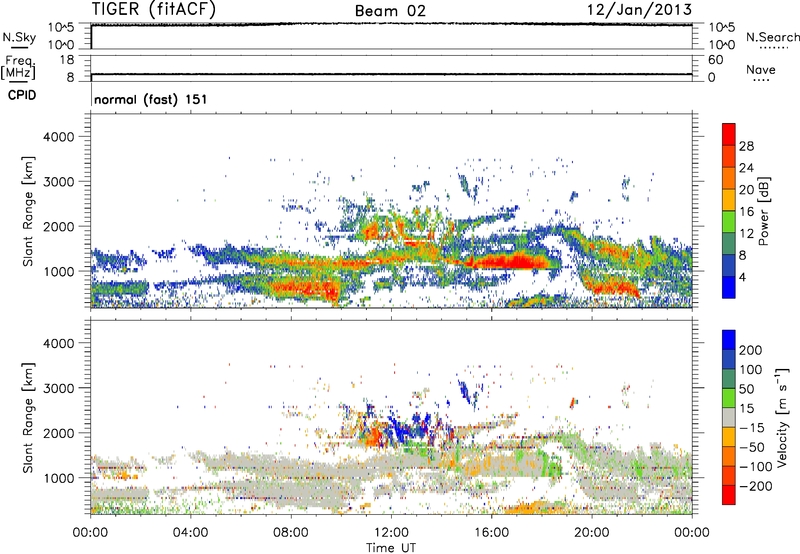Click the CPID label
800x554 pixels.
pos(22,95)
